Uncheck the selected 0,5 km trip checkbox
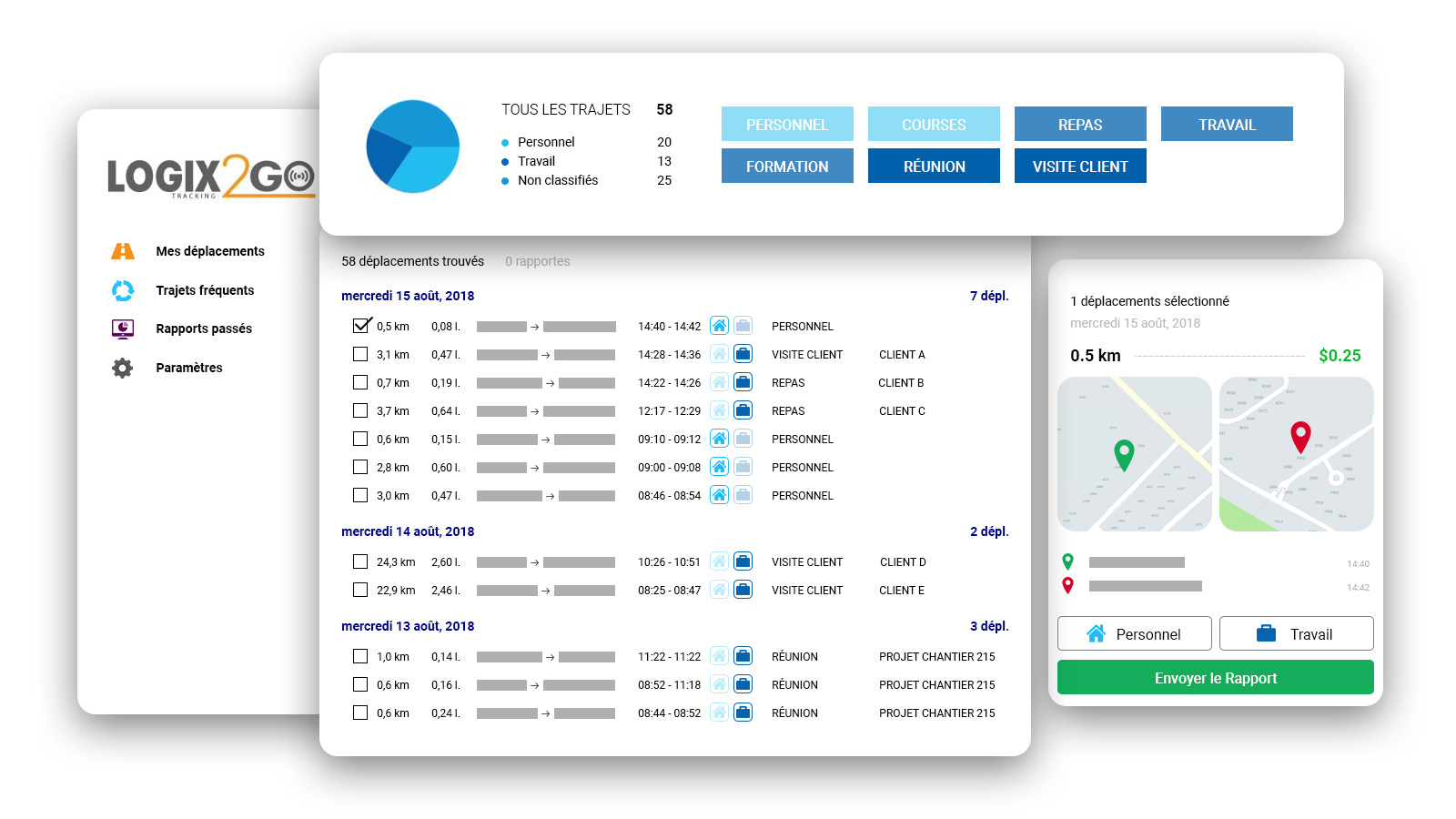This screenshot has height=819, width=1456. [x=360, y=326]
